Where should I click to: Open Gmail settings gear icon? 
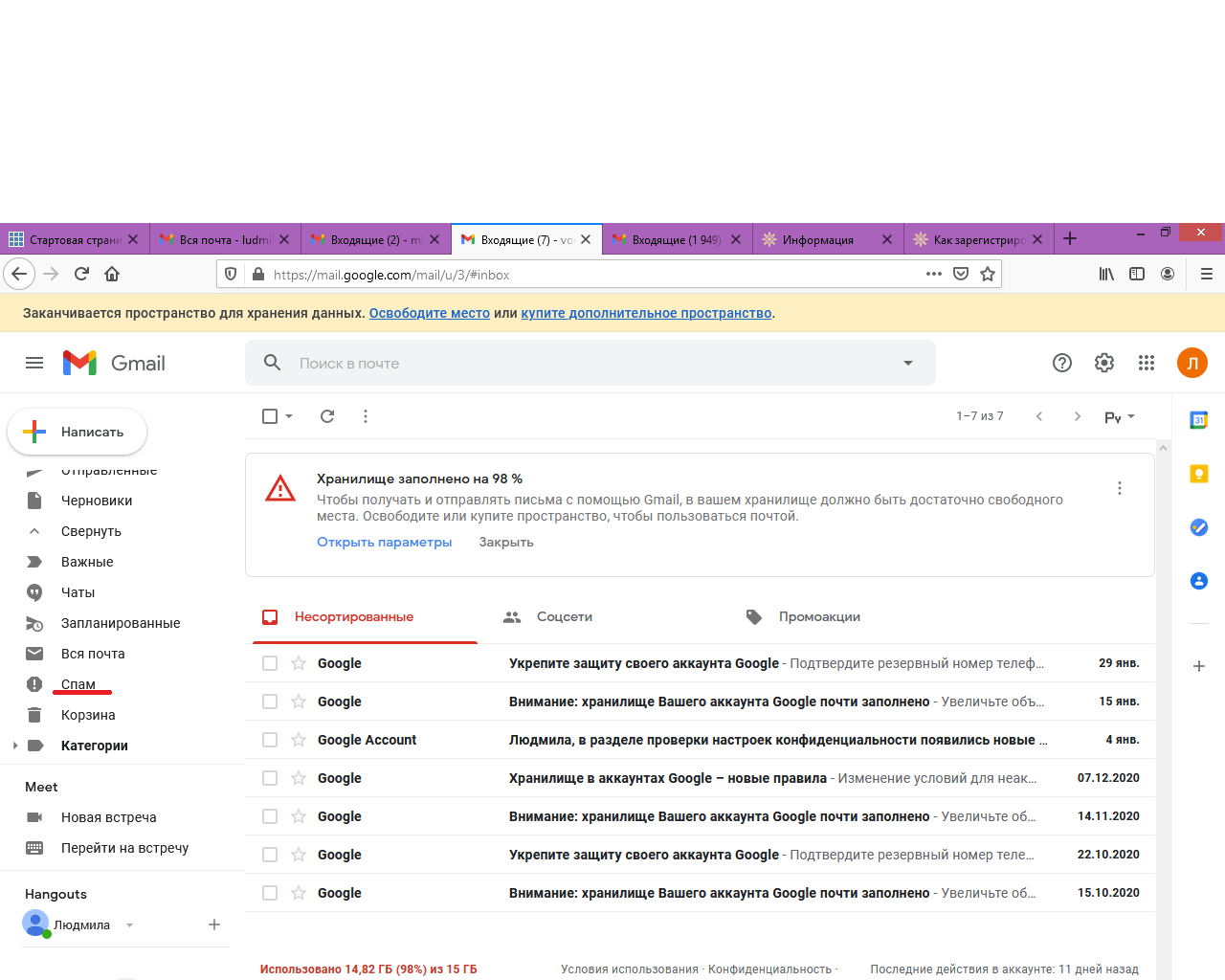coord(1104,363)
